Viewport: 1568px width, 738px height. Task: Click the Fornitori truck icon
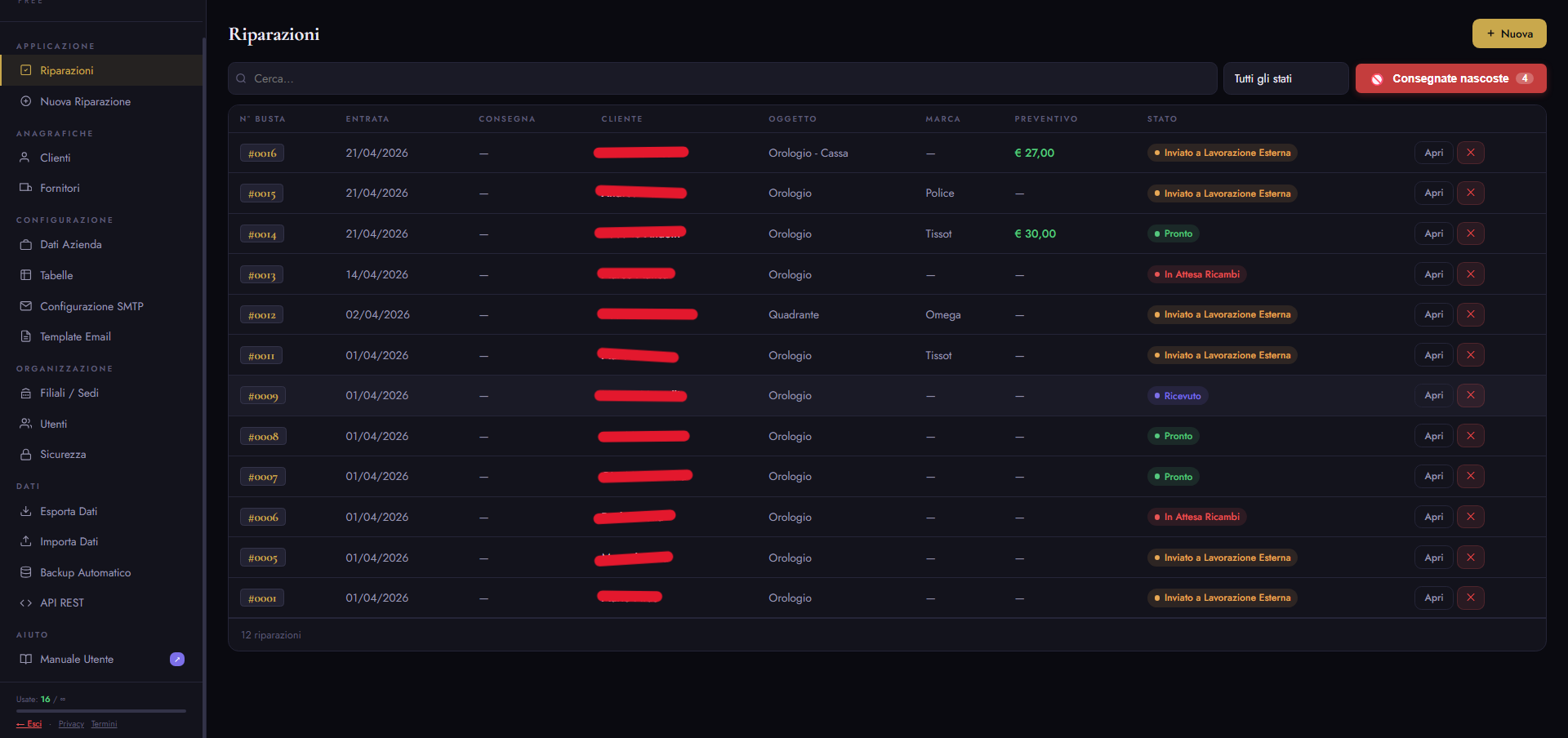tap(25, 188)
